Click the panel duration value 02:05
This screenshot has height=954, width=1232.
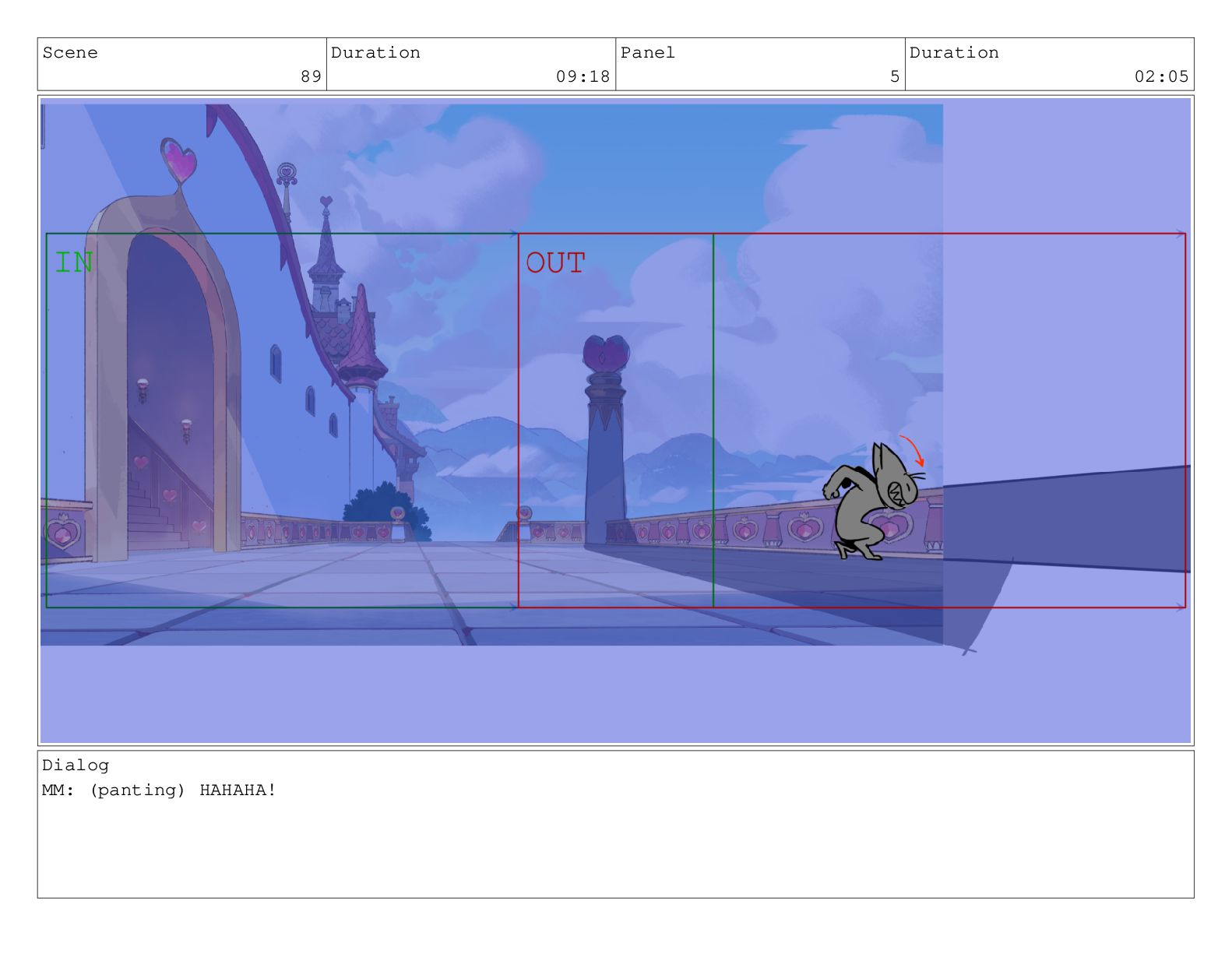tap(1160, 76)
